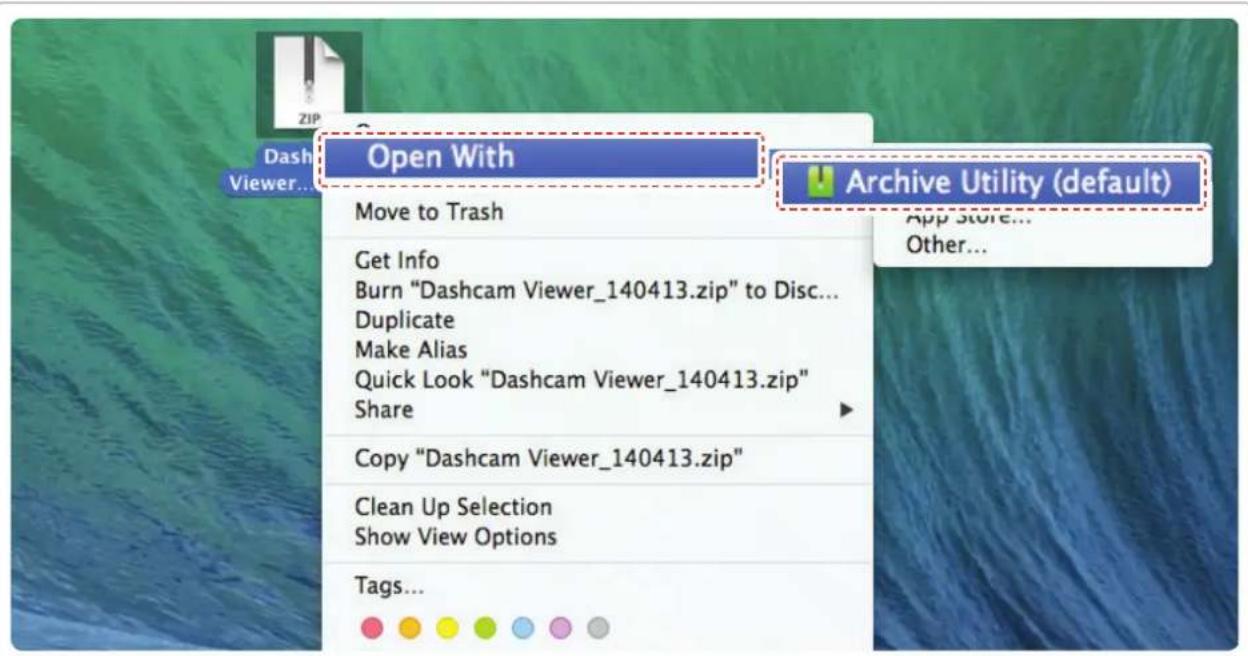Viewport: 1248px width, 656px height.
Task: Pick the green tag color
Action: click(484, 627)
